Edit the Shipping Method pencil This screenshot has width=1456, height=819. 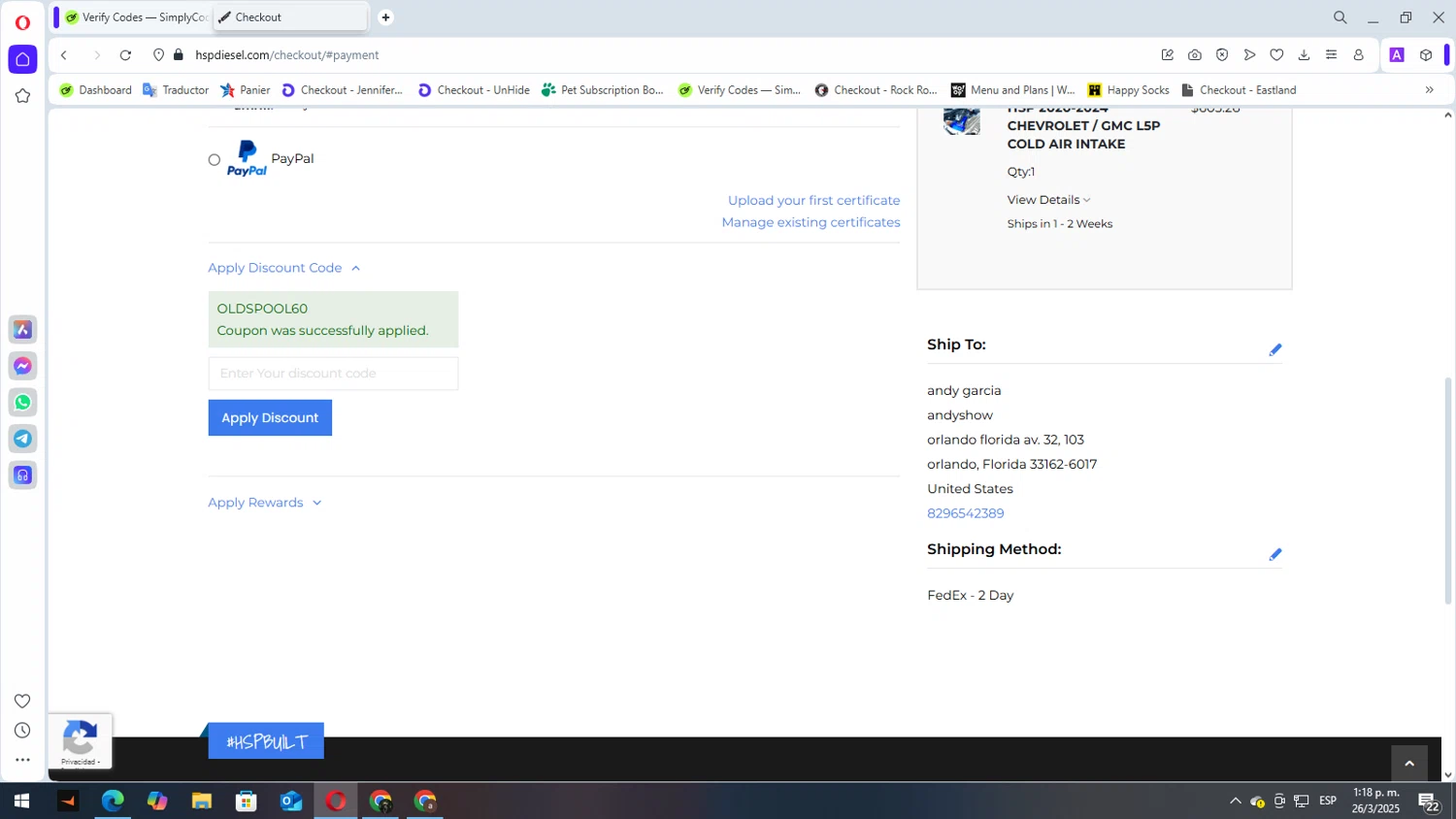[x=1275, y=554]
